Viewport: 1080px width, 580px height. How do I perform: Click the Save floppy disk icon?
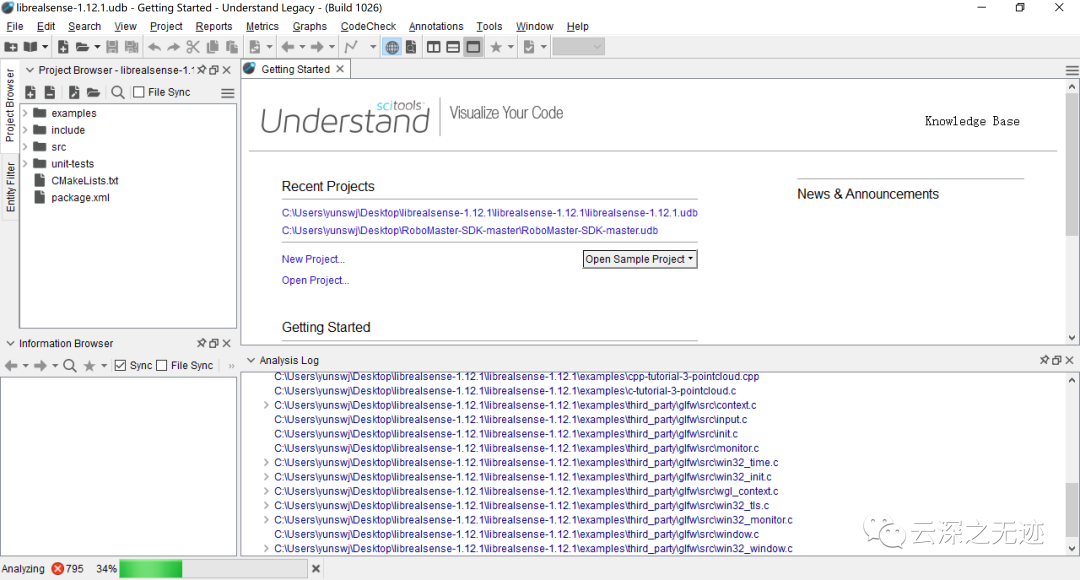[112, 47]
